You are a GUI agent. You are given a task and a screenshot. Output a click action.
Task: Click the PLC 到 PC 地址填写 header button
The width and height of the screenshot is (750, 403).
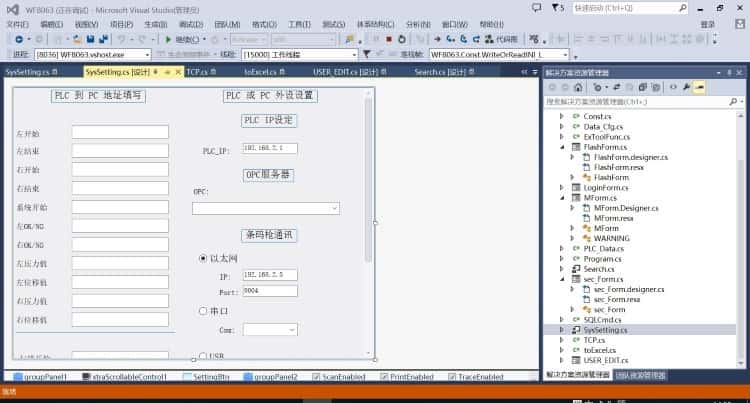click(98, 96)
